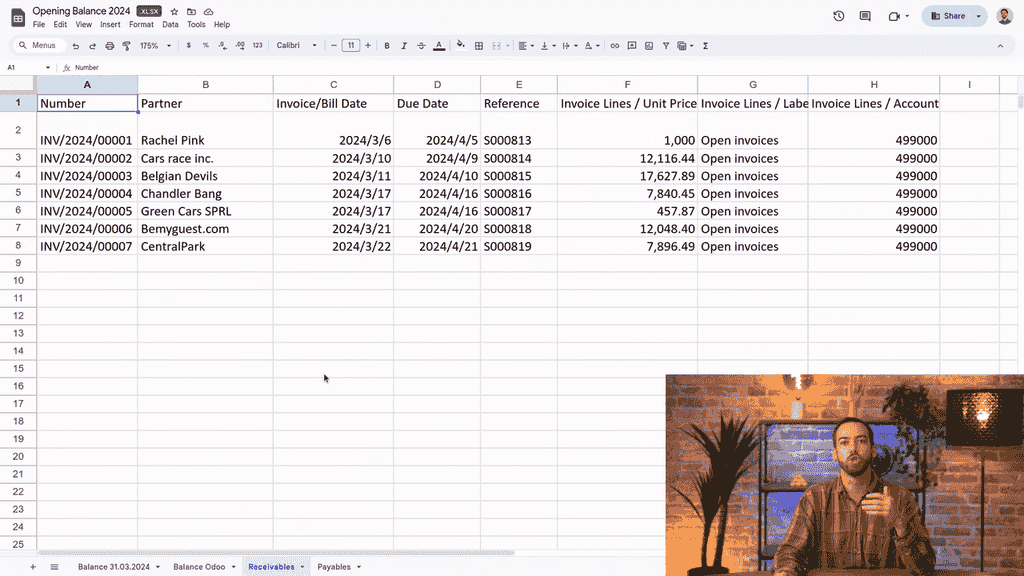Click the Print icon in the toolbar
The image size is (1024, 576).
click(x=110, y=46)
